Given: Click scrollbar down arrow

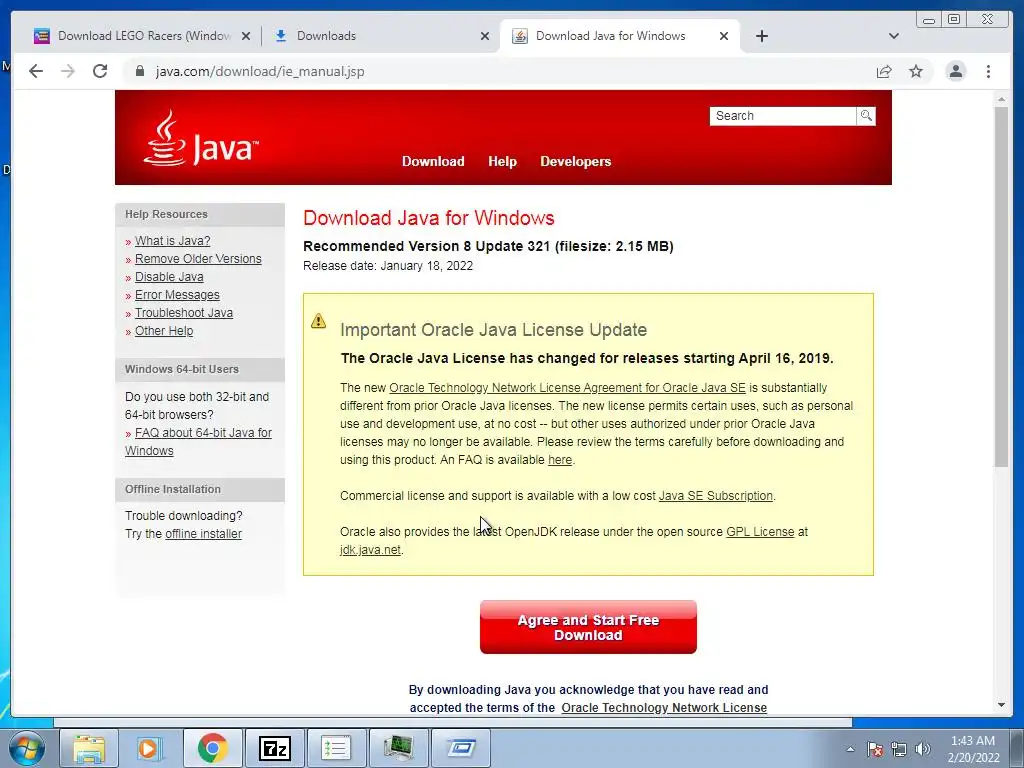Looking at the screenshot, I should coord(1001,705).
